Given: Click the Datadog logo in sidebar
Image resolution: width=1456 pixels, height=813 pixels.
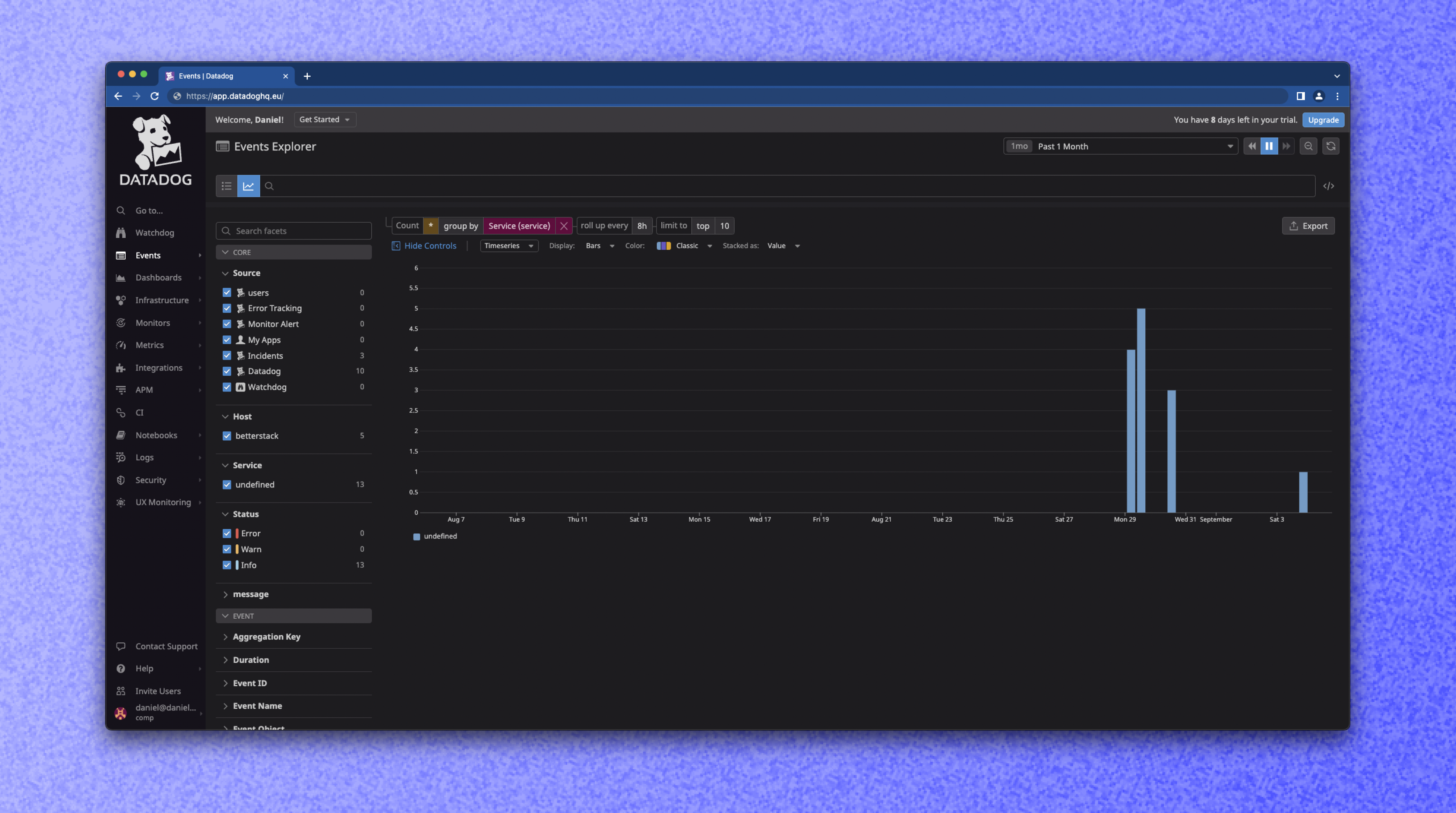Looking at the screenshot, I should tap(155, 150).
